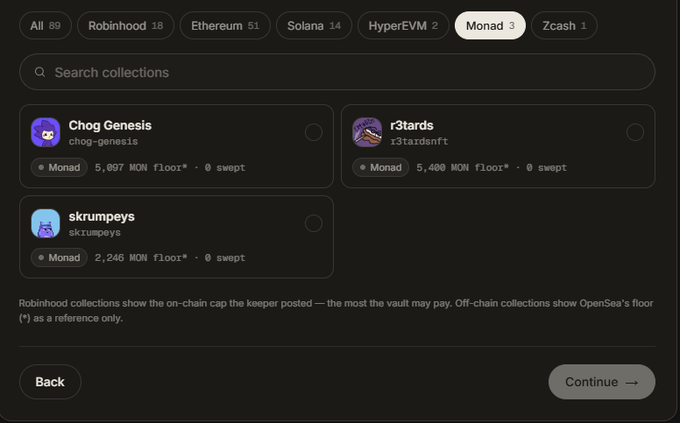Click the skrumpeys collection title

pyautogui.click(x=101, y=216)
